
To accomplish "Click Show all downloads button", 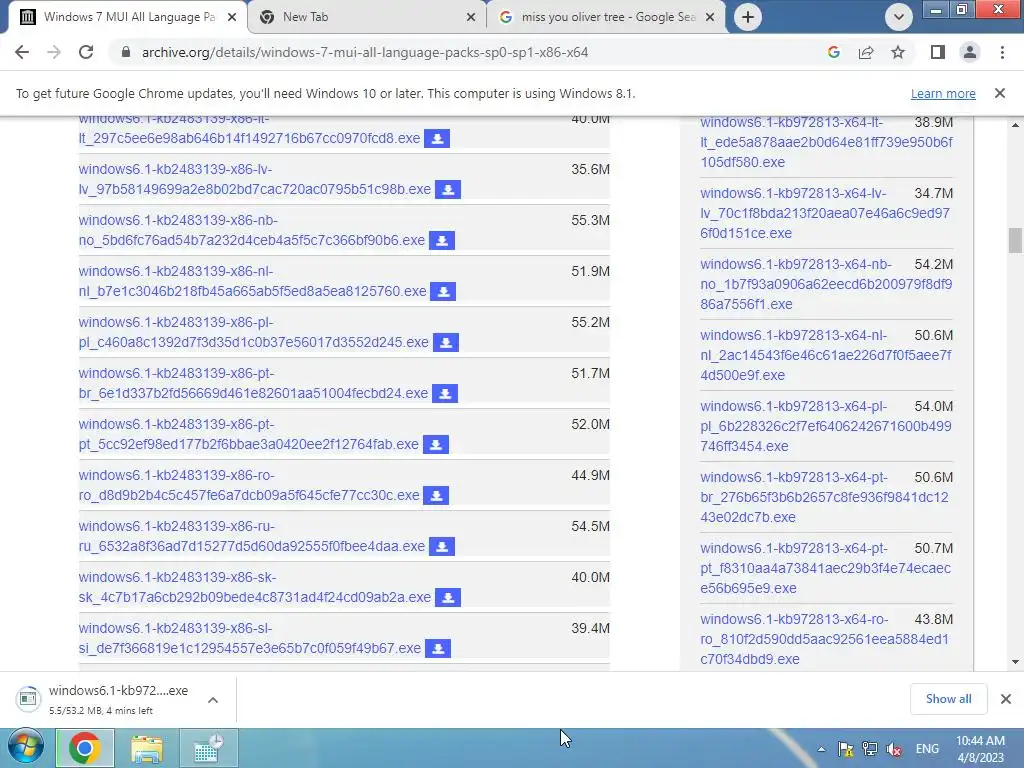I will coord(948,699).
